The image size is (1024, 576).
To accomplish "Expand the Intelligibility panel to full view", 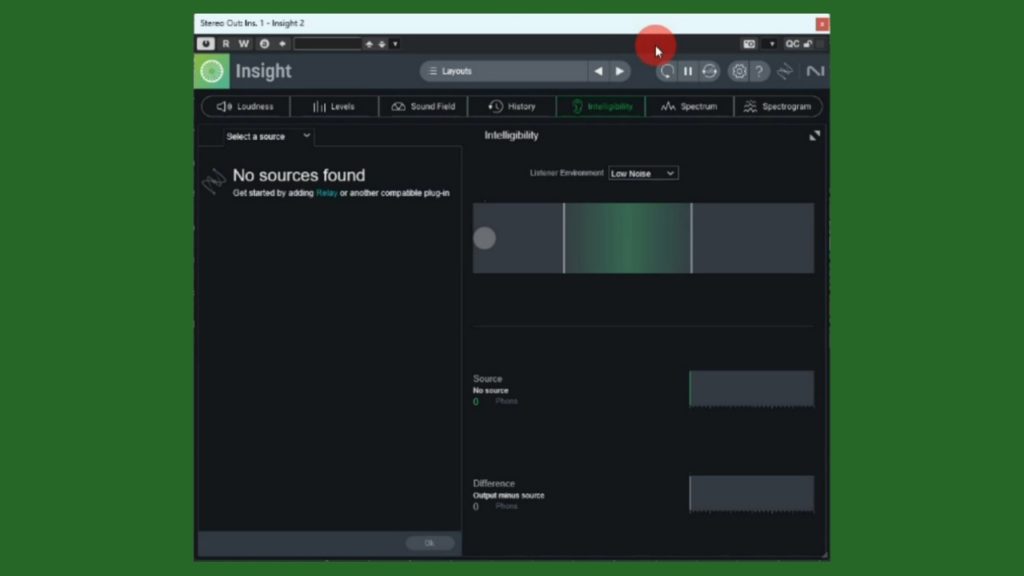I will 814,136.
